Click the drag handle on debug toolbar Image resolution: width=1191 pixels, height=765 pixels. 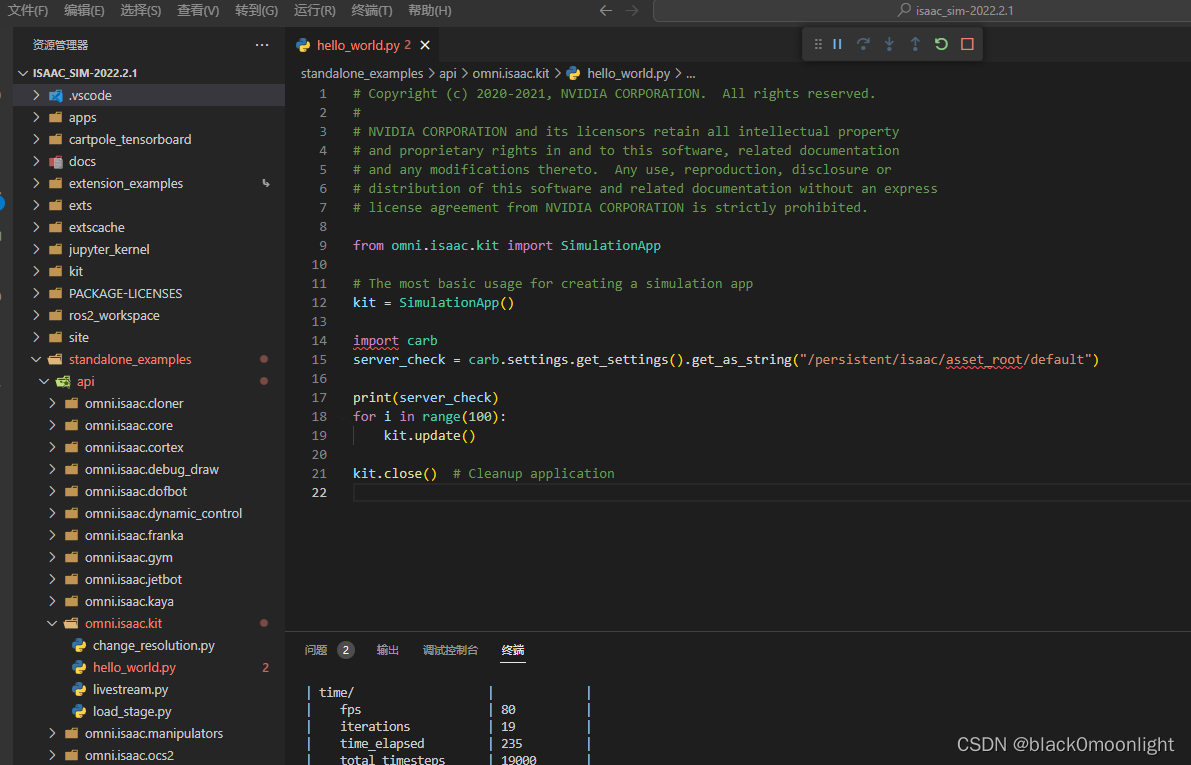click(x=818, y=44)
